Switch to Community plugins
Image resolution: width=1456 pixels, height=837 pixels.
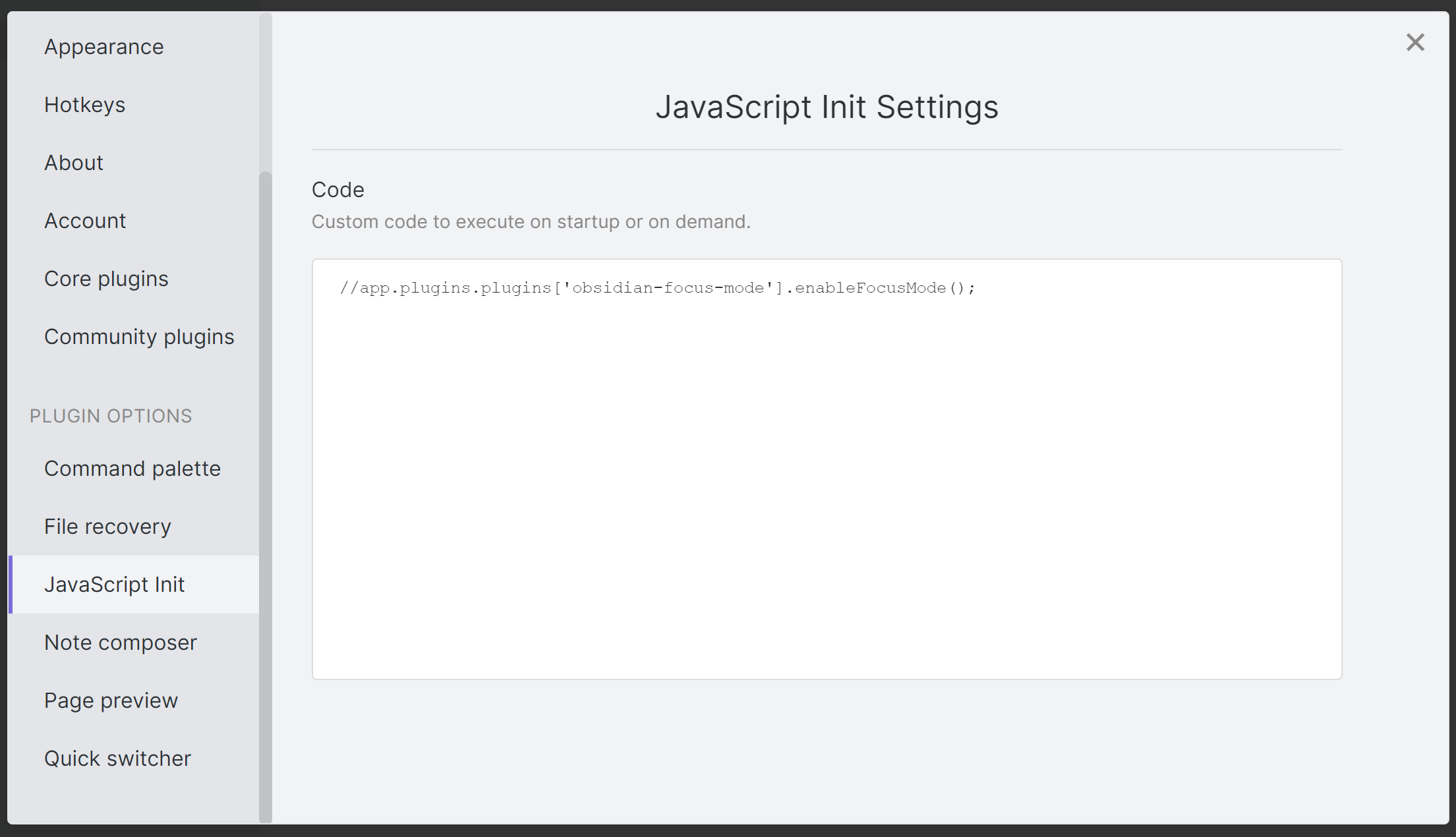[139, 337]
